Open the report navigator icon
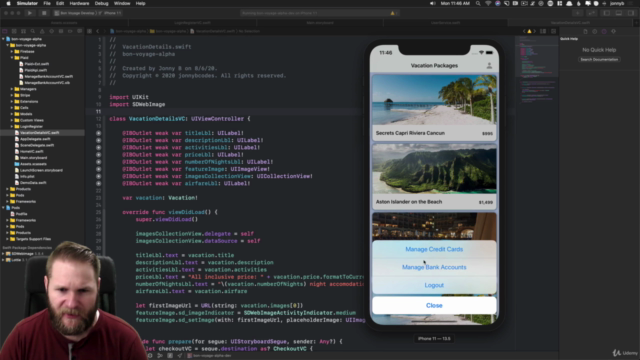640x360 pixels. 80,31
